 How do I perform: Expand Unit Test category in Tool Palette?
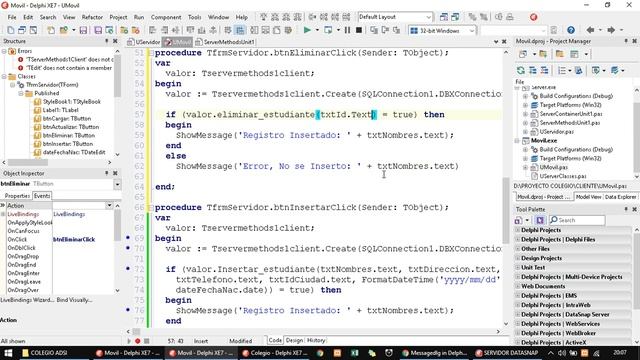518,267
